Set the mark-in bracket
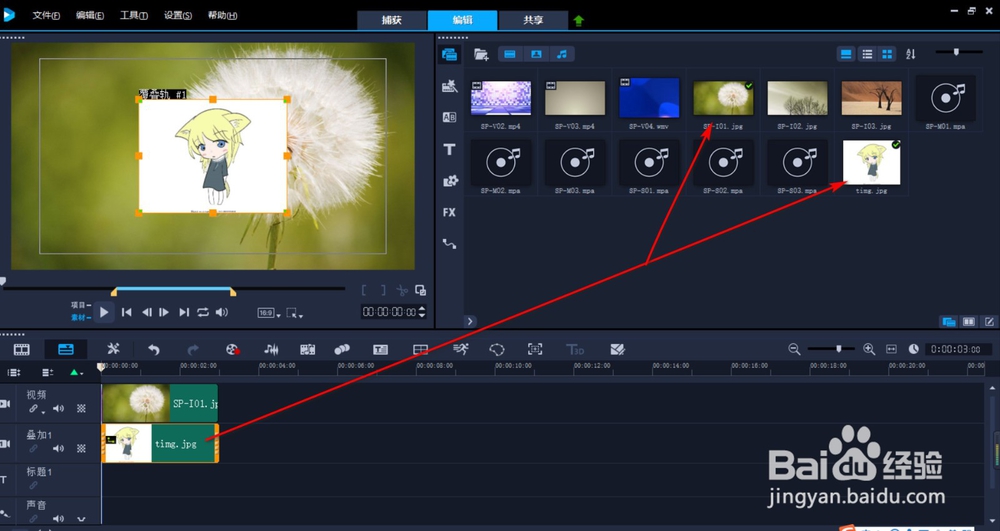 pyautogui.click(x=364, y=290)
